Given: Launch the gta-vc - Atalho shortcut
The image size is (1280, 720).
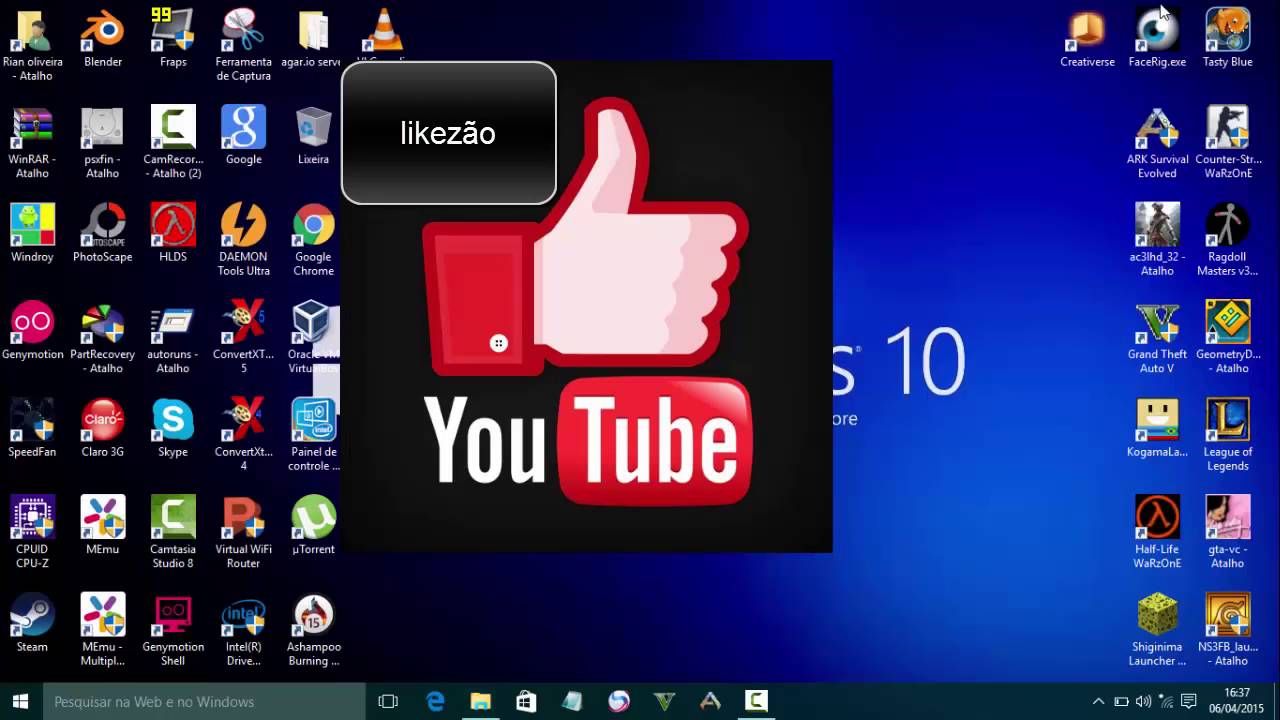Looking at the screenshot, I should [x=1227, y=532].
